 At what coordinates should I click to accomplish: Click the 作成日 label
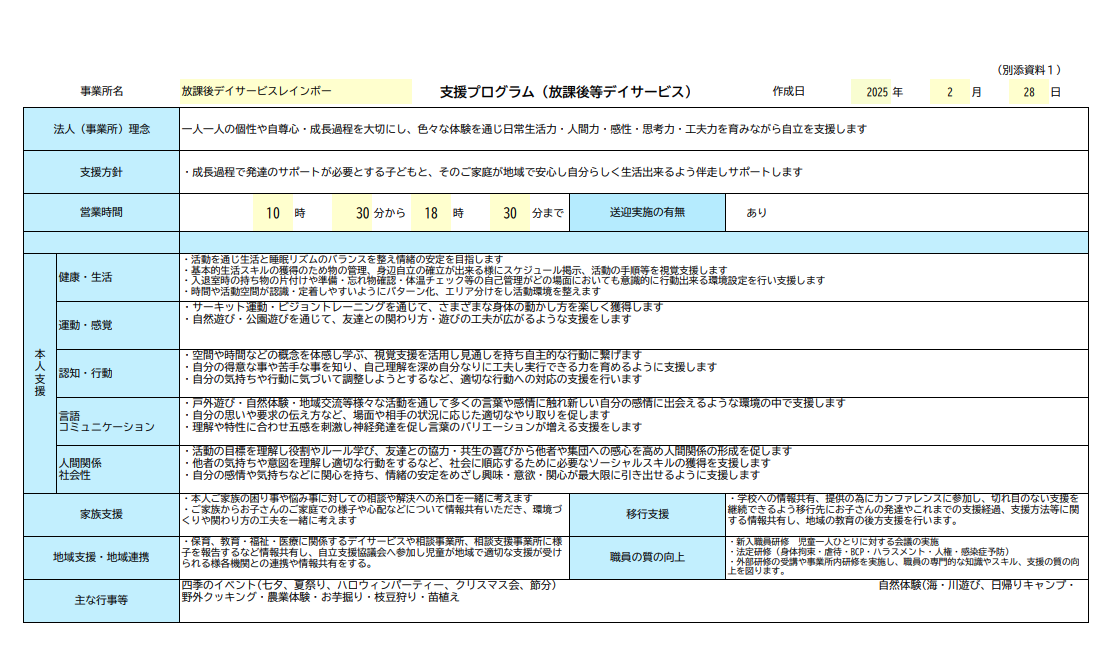[789, 91]
